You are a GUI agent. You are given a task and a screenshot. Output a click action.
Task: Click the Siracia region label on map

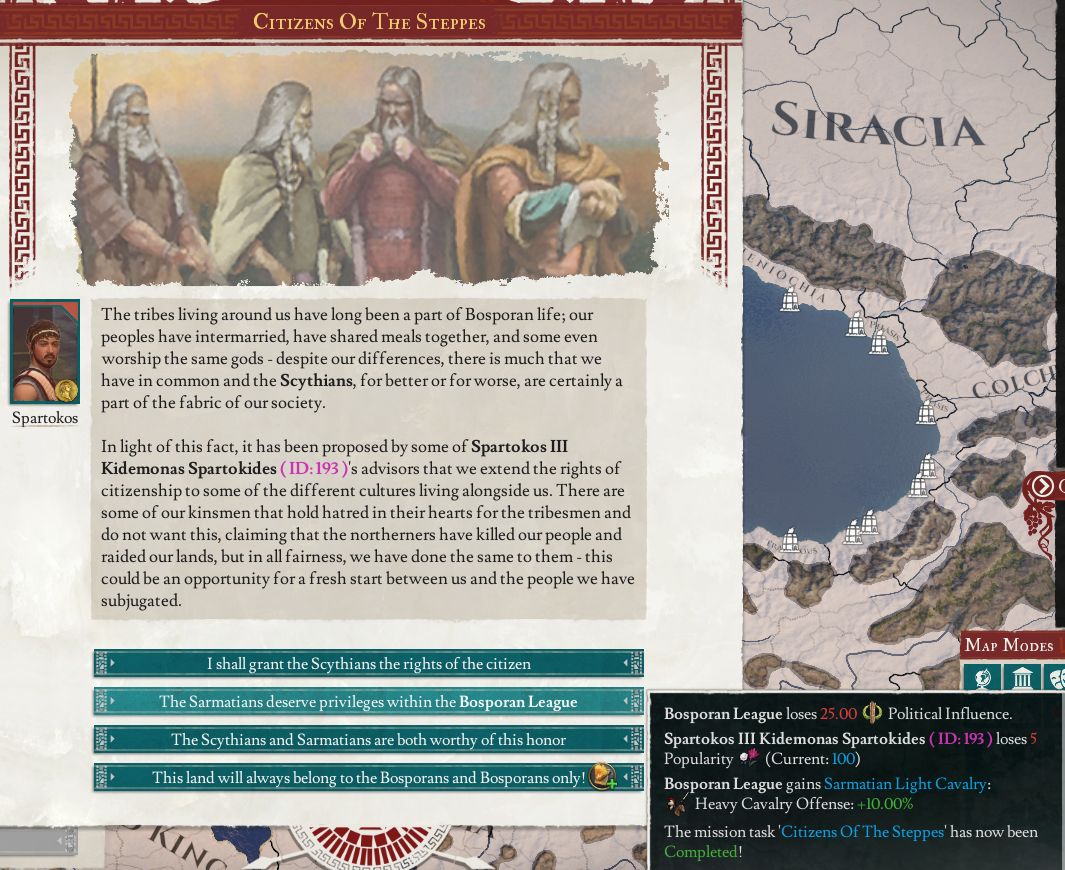pos(877,124)
